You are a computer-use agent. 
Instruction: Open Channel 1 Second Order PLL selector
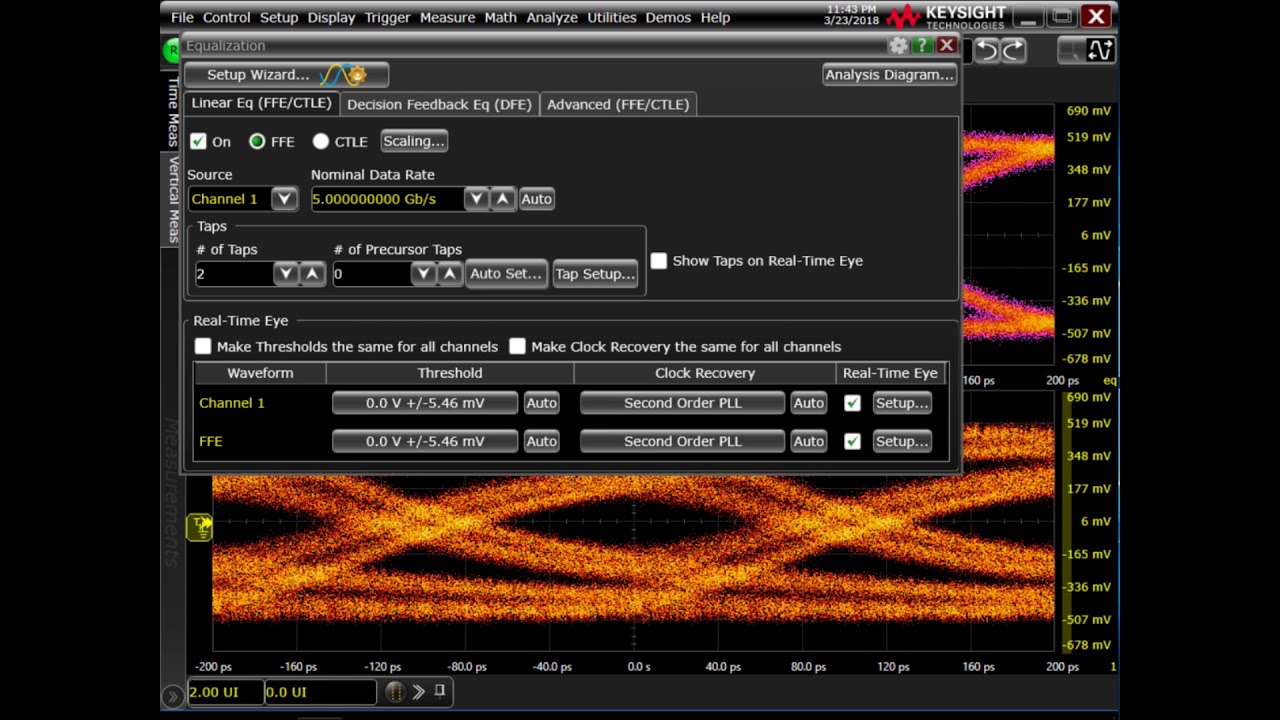(x=682, y=403)
